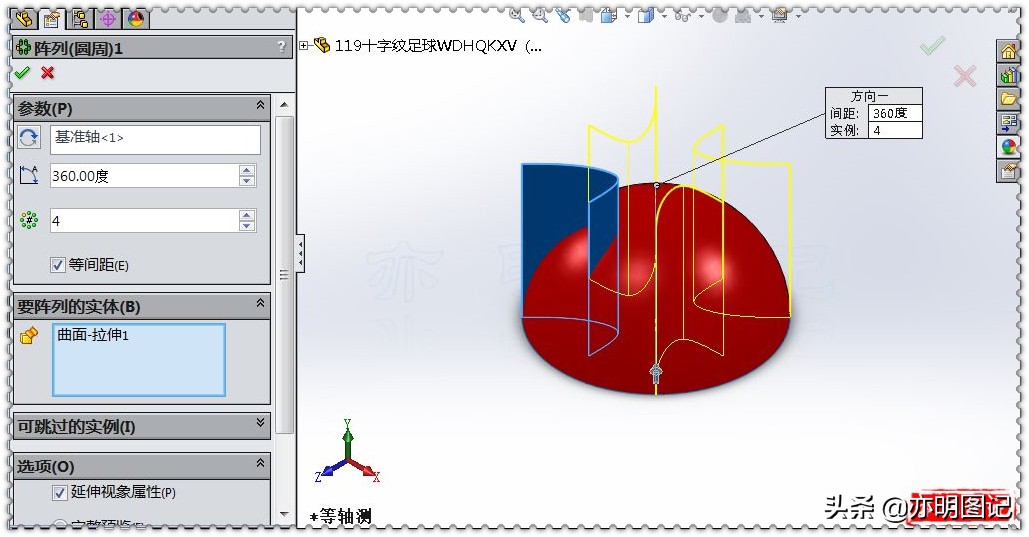Image resolution: width=1029 pixels, height=537 pixels.
Task: Open the Custom Properties task pane tab
Action: click(x=1008, y=171)
